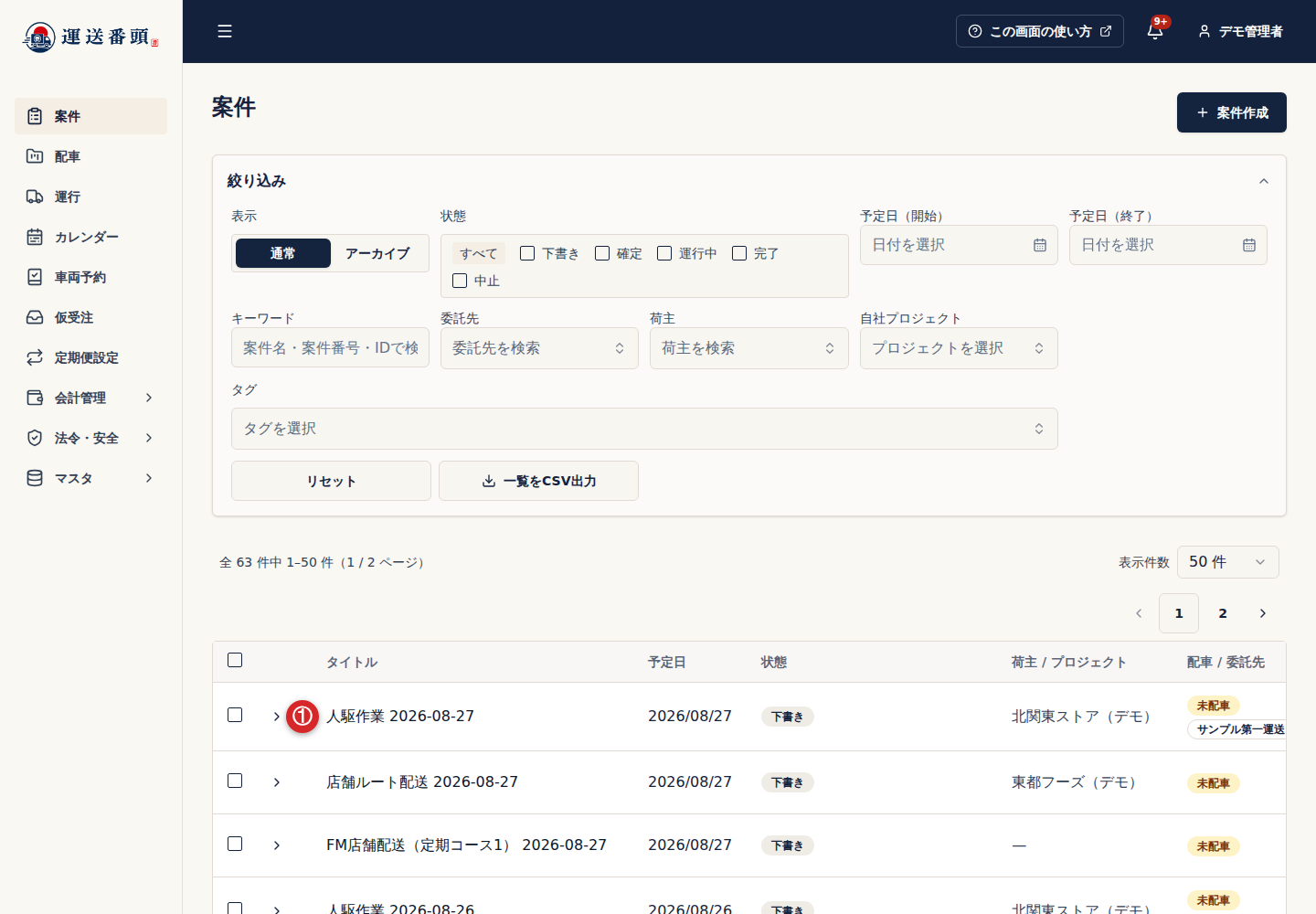Image resolution: width=1316 pixels, height=914 pixels.
Task: Open カレンダー in the sidebar
Action: (90, 237)
